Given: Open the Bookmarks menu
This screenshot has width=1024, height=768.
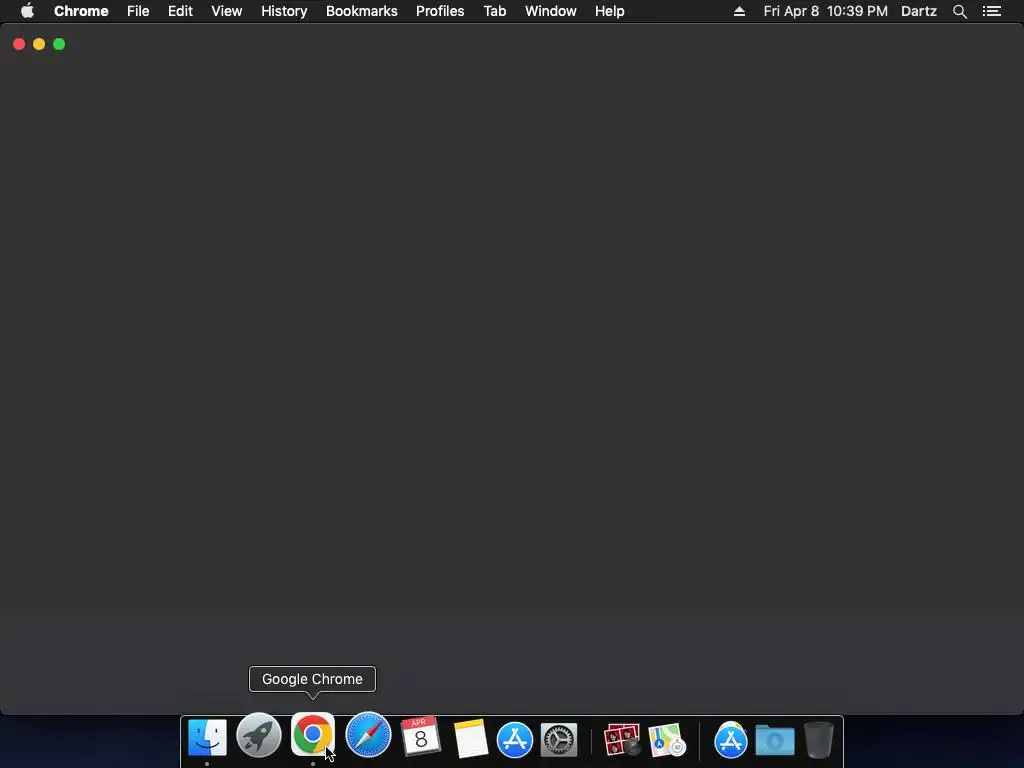Looking at the screenshot, I should pos(362,11).
